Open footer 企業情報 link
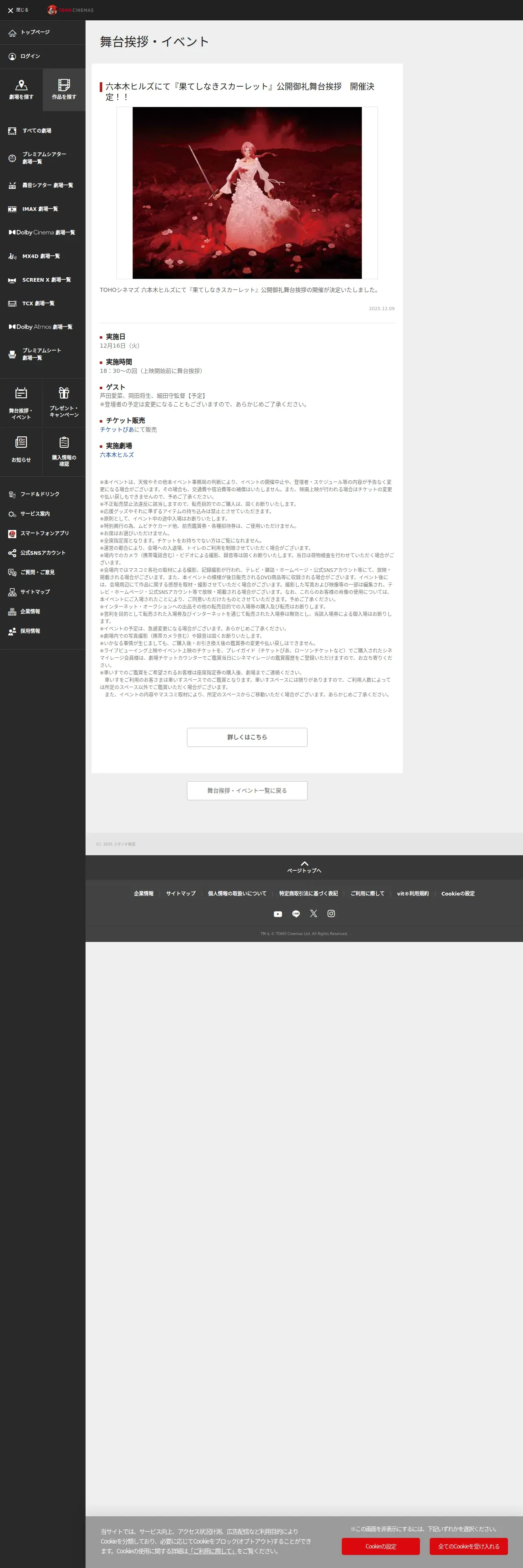This screenshot has width=523, height=1568. point(144,893)
